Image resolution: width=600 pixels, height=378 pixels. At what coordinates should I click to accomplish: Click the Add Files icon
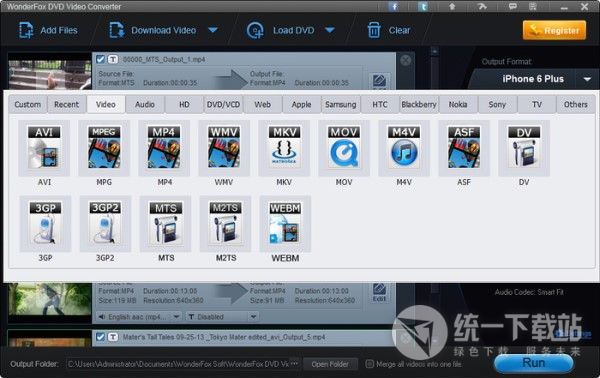[26, 30]
